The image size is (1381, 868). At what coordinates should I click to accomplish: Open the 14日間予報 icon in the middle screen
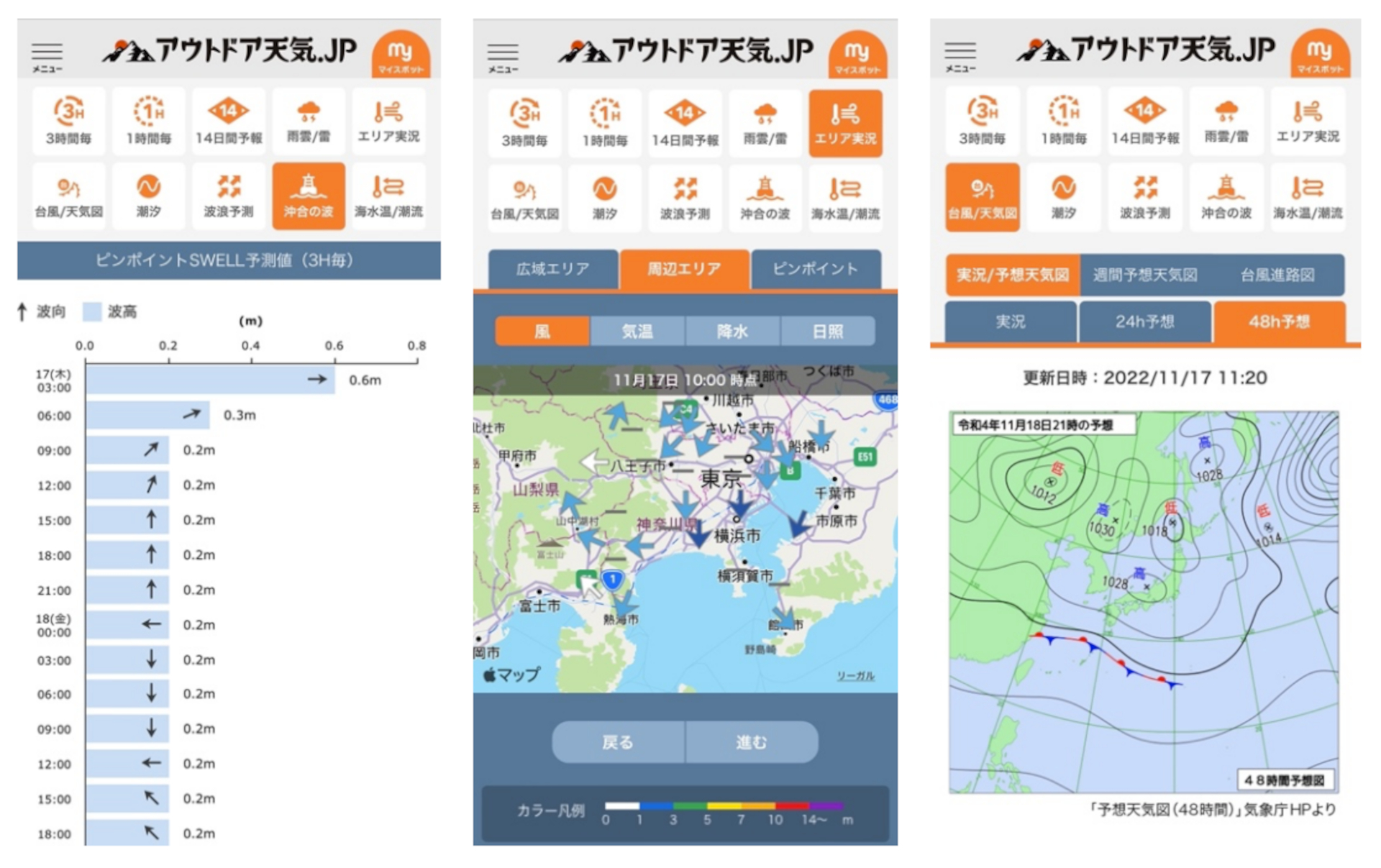pos(685,122)
